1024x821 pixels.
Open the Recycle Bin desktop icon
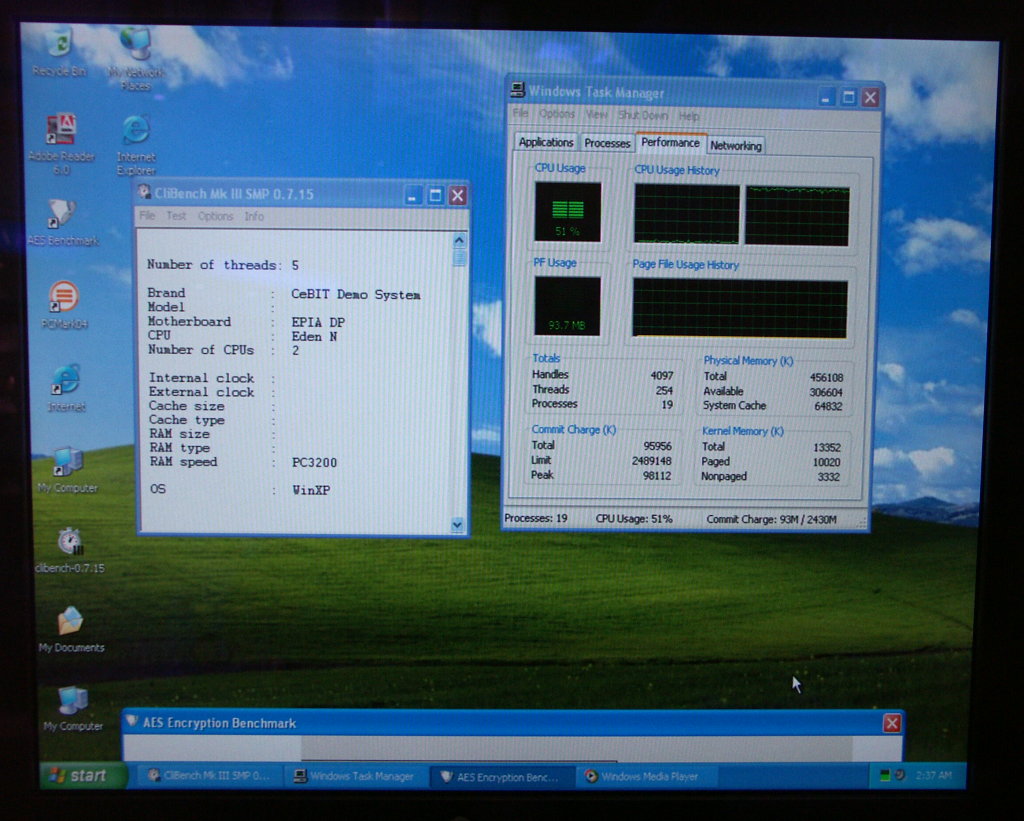(x=59, y=52)
